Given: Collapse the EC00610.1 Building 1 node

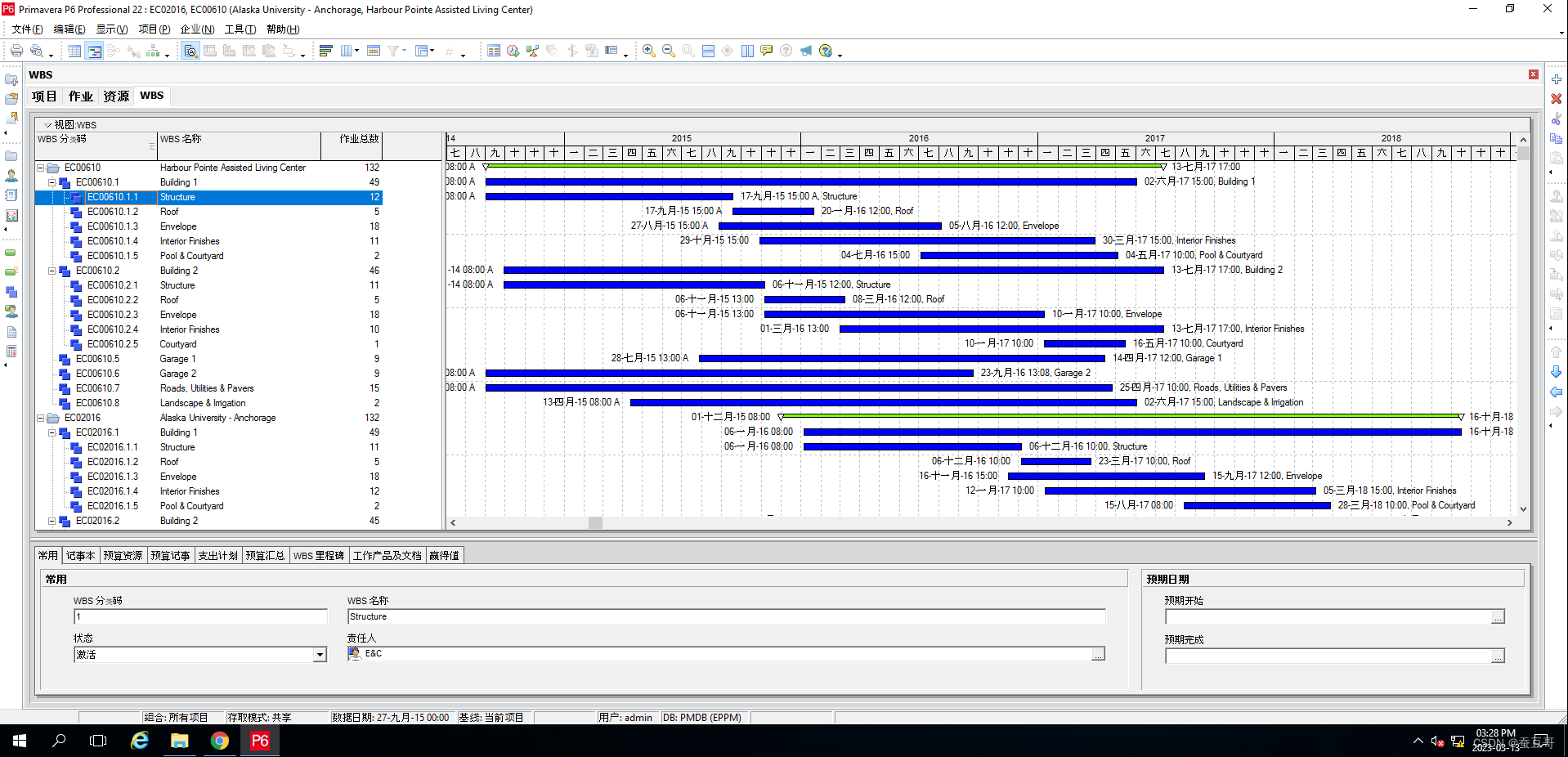Looking at the screenshot, I should coord(52,182).
